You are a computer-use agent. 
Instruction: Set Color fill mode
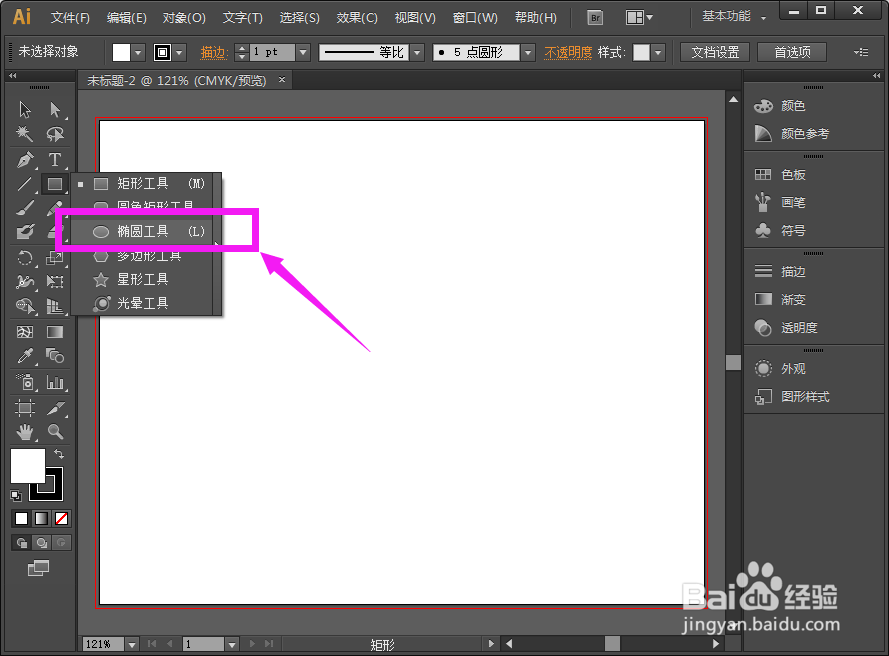(x=21, y=518)
